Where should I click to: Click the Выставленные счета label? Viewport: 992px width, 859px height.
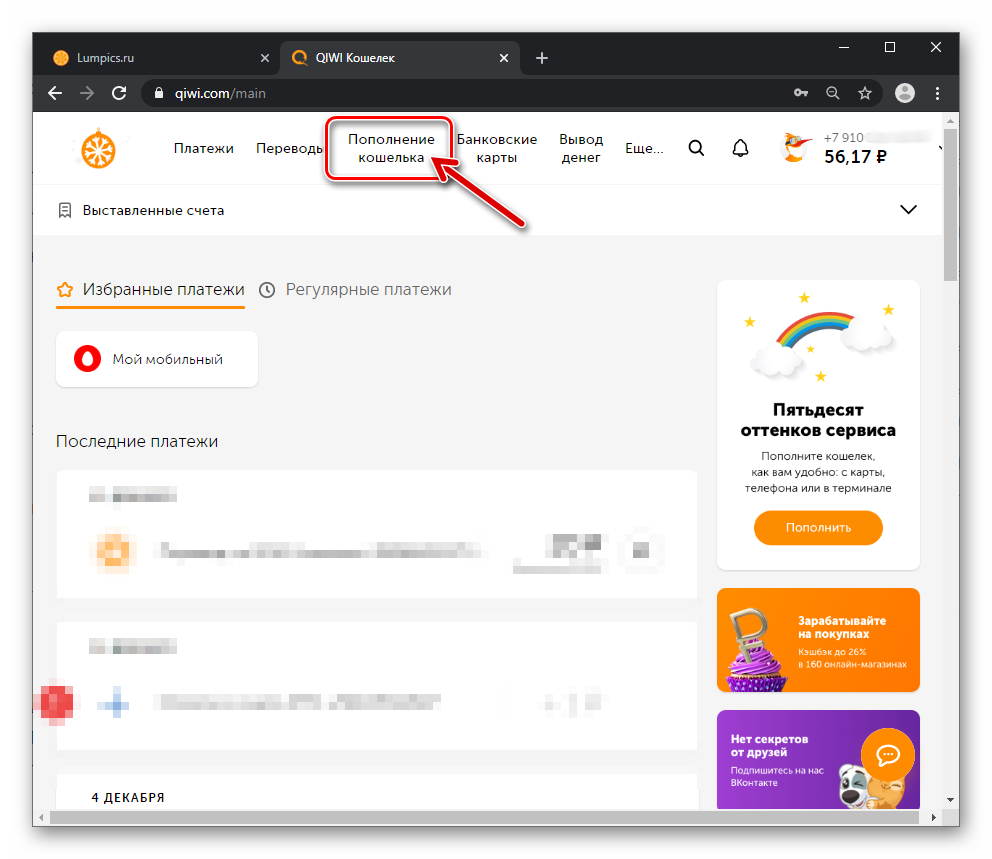[x=153, y=211]
